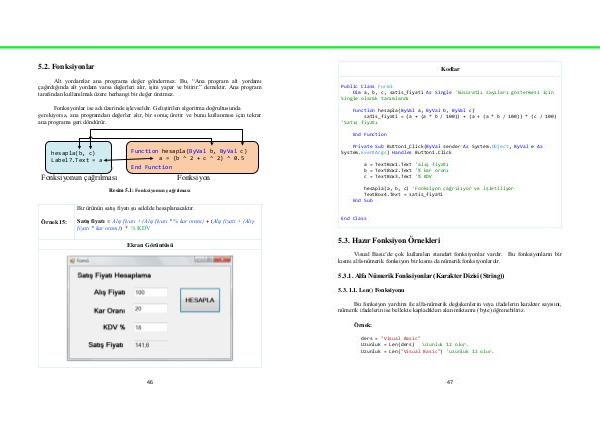The image size is (600, 423).
Task: Click the 'Resim 5.1' figure caption
Action: pyautogui.click(x=150, y=190)
